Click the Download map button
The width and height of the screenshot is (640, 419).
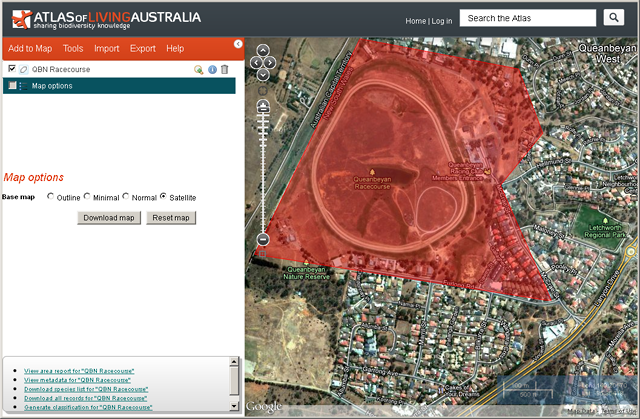tap(109, 218)
